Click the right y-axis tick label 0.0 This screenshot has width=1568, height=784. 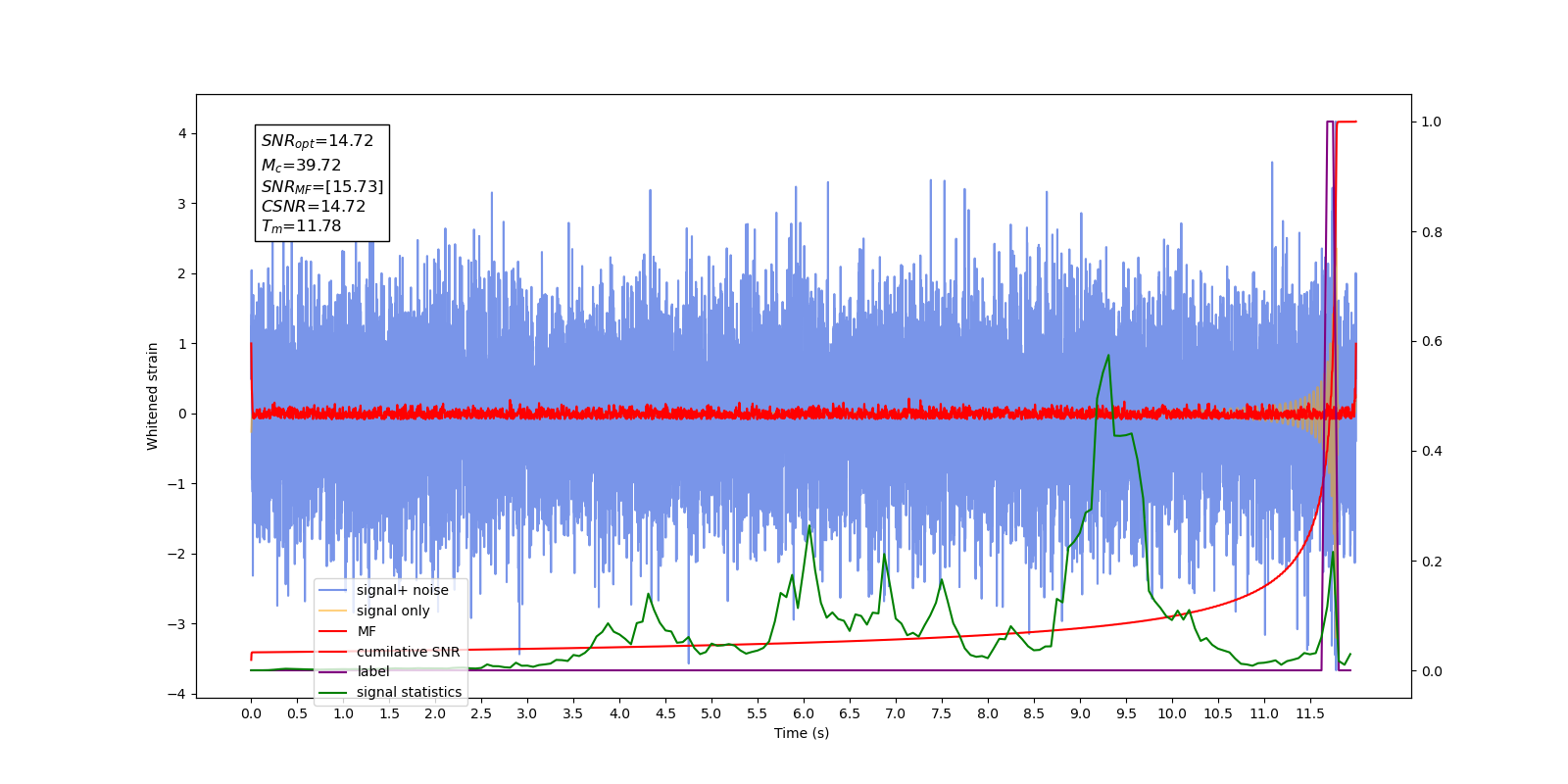coord(1432,671)
